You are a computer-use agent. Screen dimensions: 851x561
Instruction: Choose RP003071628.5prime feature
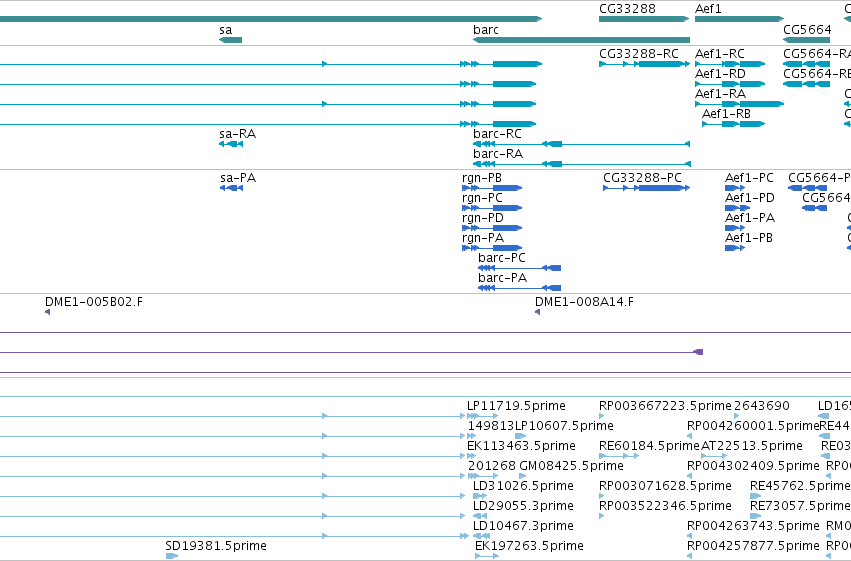coord(602,496)
